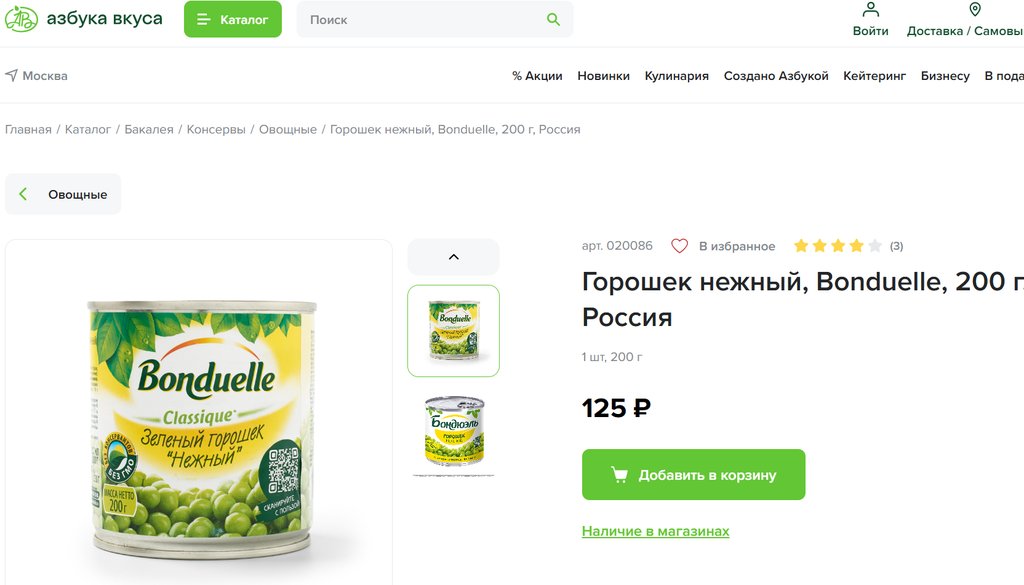Open Наличие в магазинах link
1024x585 pixels.
[656, 531]
